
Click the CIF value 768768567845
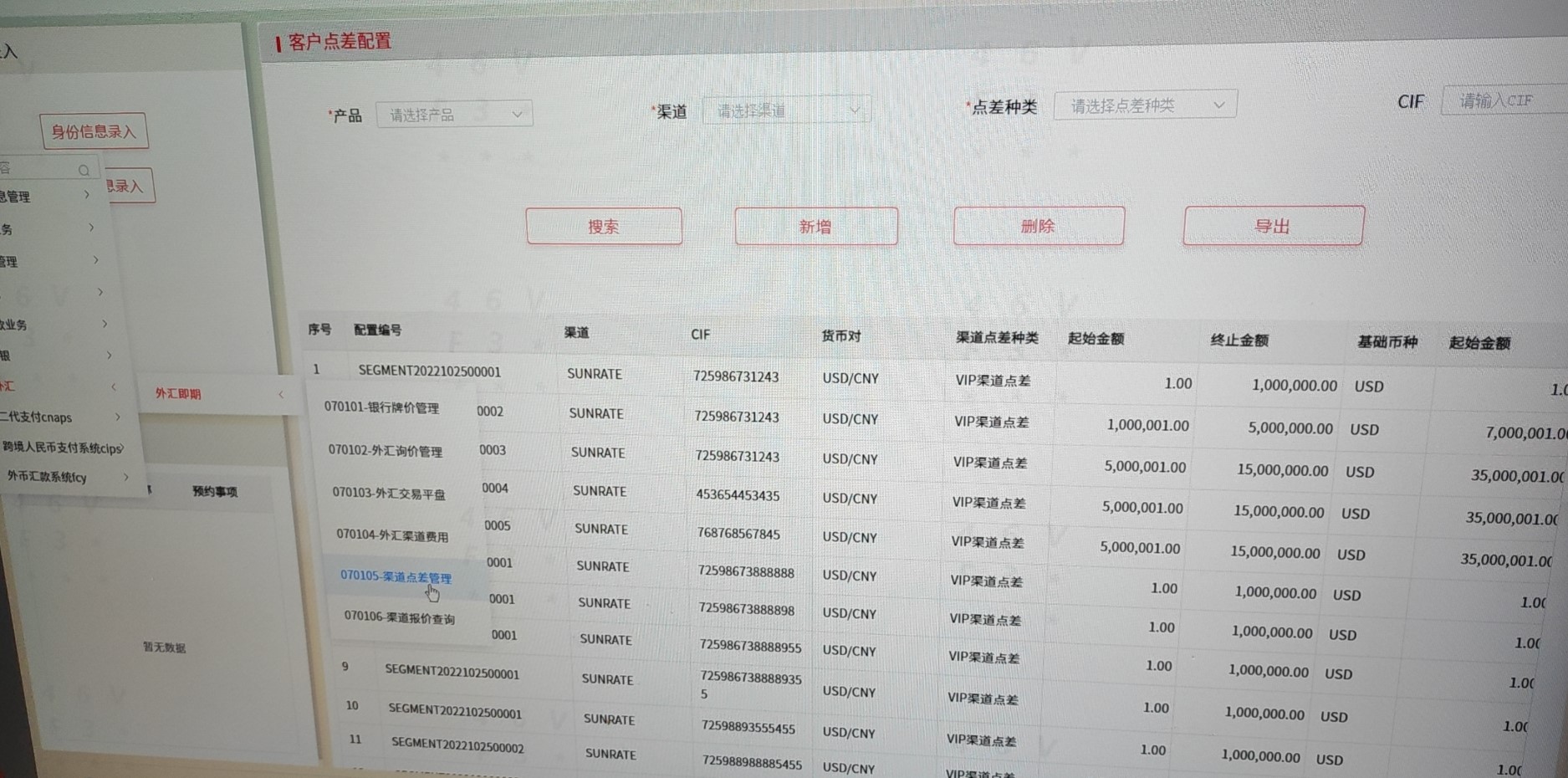(738, 534)
